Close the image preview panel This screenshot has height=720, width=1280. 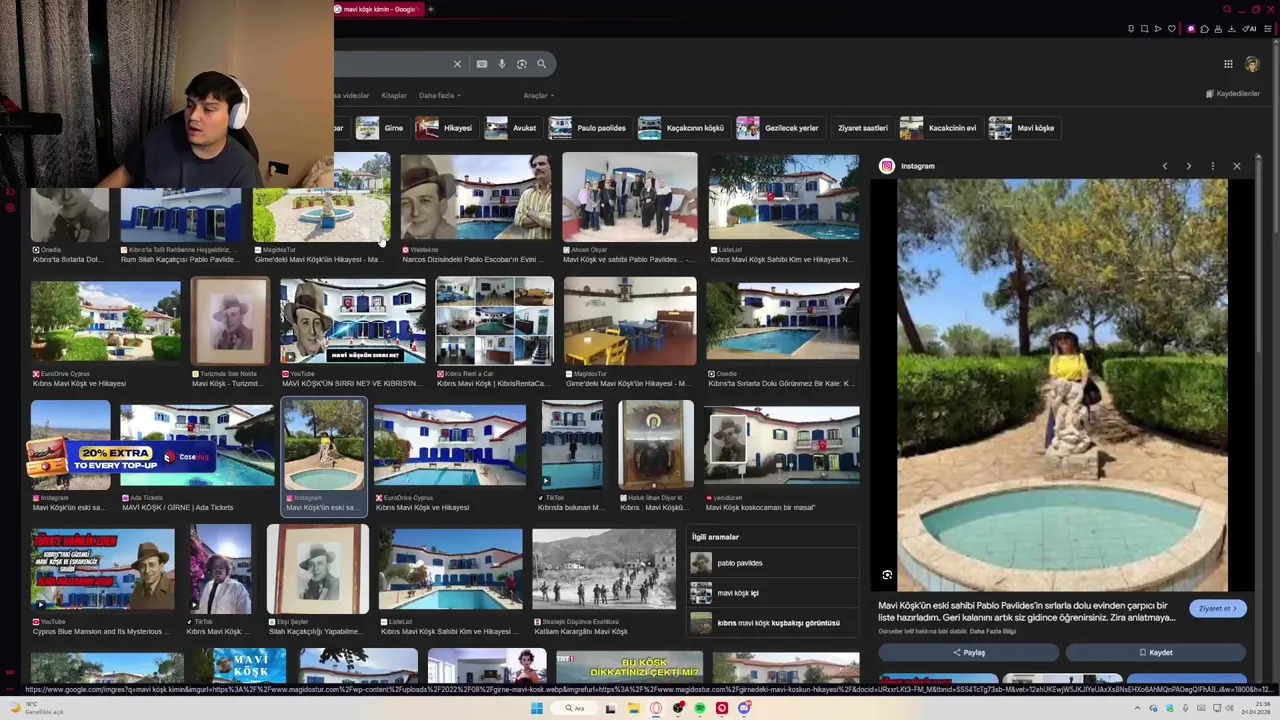pyautogui.click(x=1237, y=166)
